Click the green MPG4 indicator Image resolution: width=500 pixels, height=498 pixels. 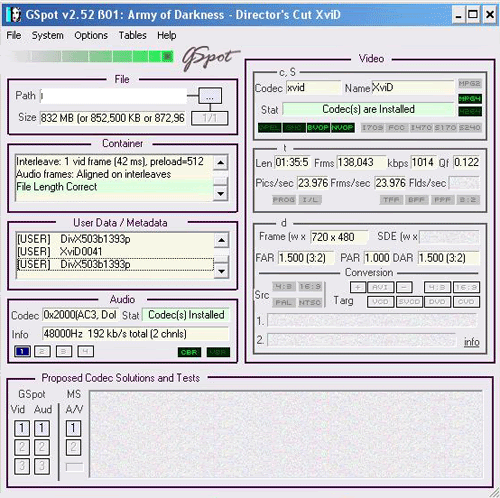point(470,99)
